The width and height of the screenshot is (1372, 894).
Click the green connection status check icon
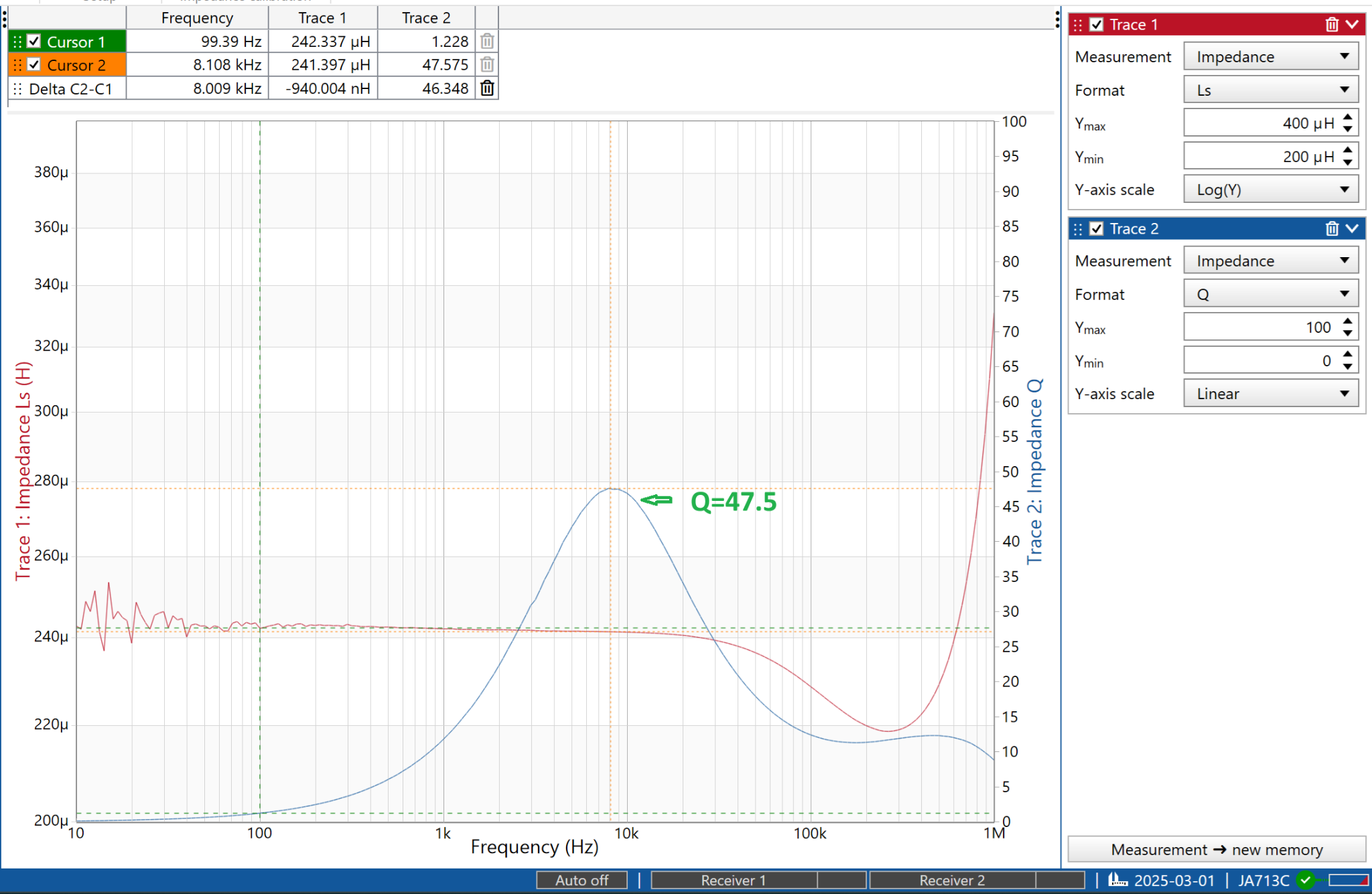(x=1306, y=880)
